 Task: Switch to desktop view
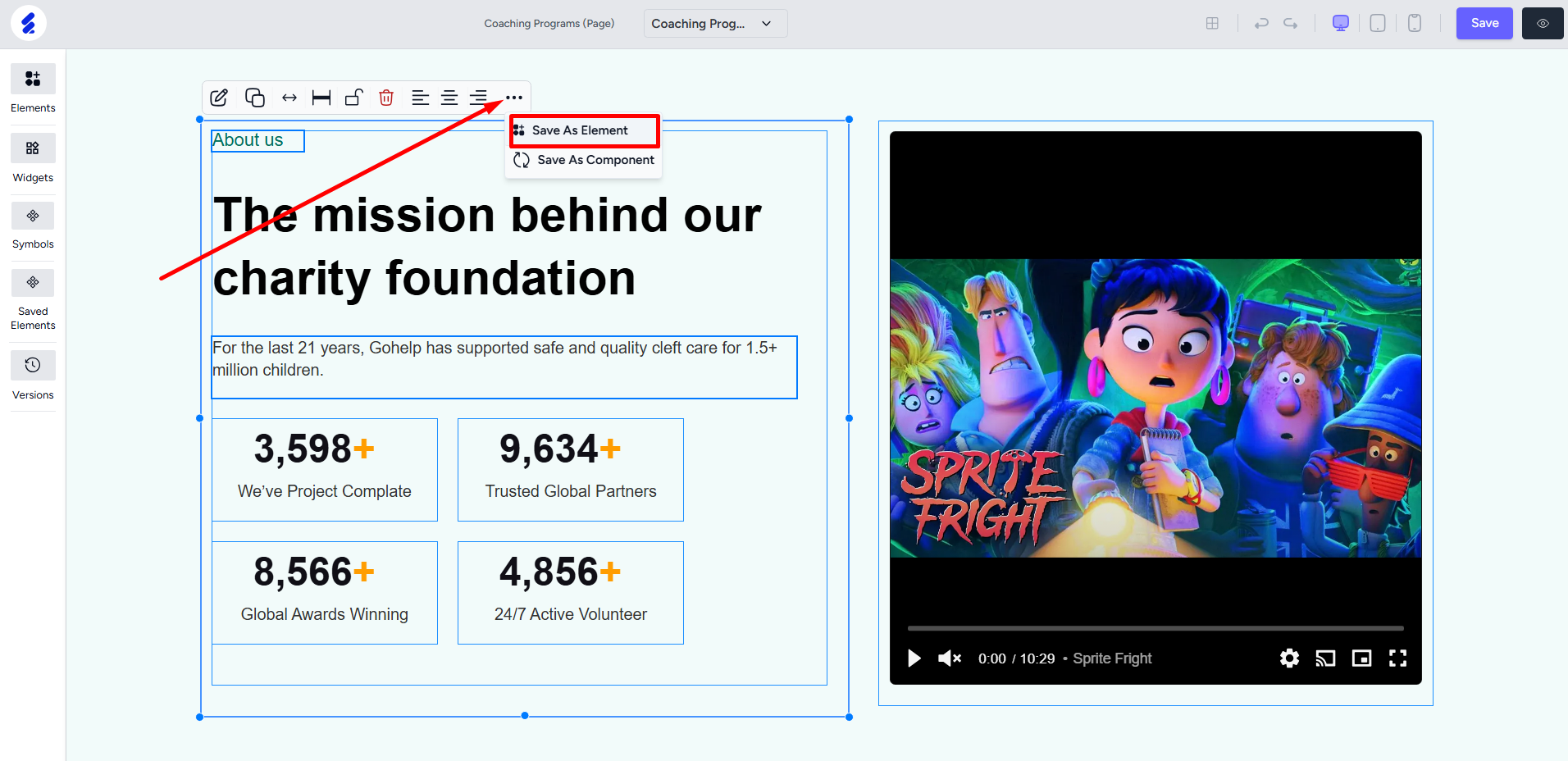(1341, 23)
